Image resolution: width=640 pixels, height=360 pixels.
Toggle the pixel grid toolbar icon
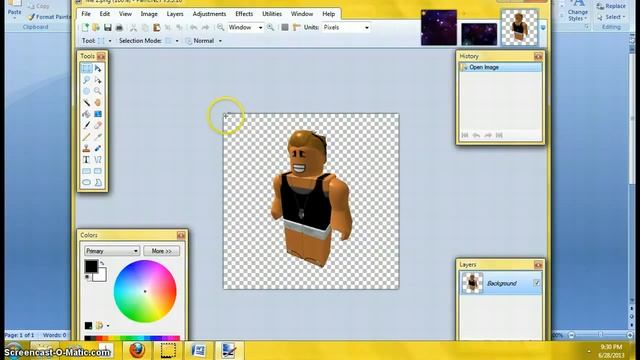point(285,27)
